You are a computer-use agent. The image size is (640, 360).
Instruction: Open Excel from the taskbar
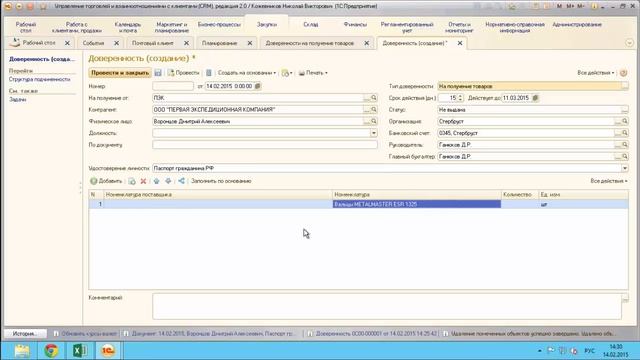click(x=80, y=351)
